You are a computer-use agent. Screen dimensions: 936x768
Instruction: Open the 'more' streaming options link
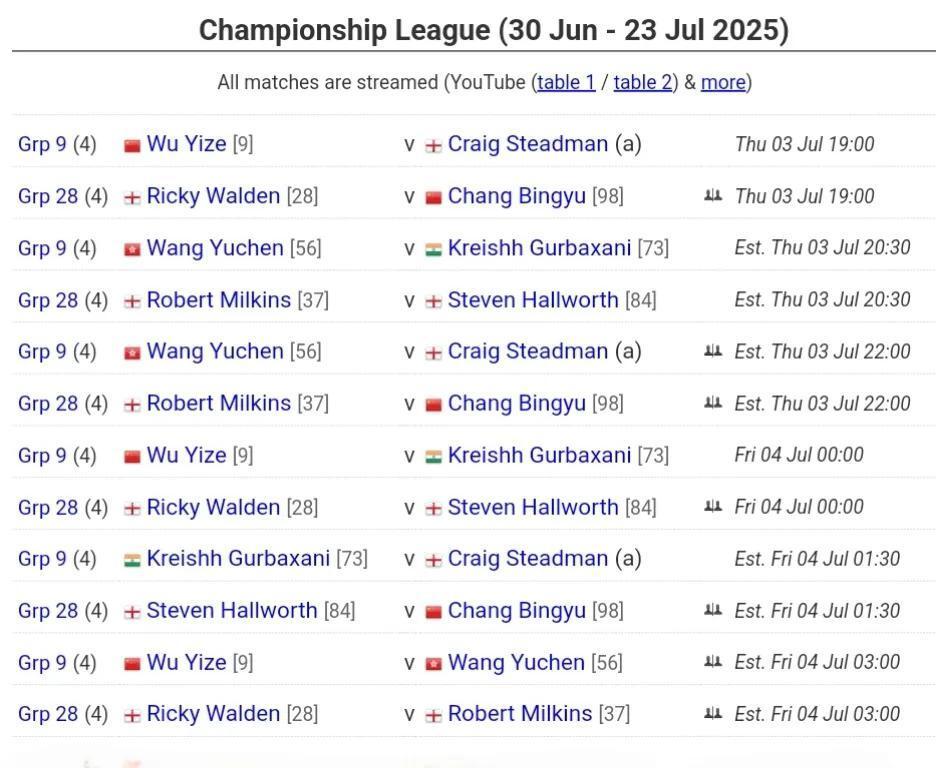tap(723, 82)
